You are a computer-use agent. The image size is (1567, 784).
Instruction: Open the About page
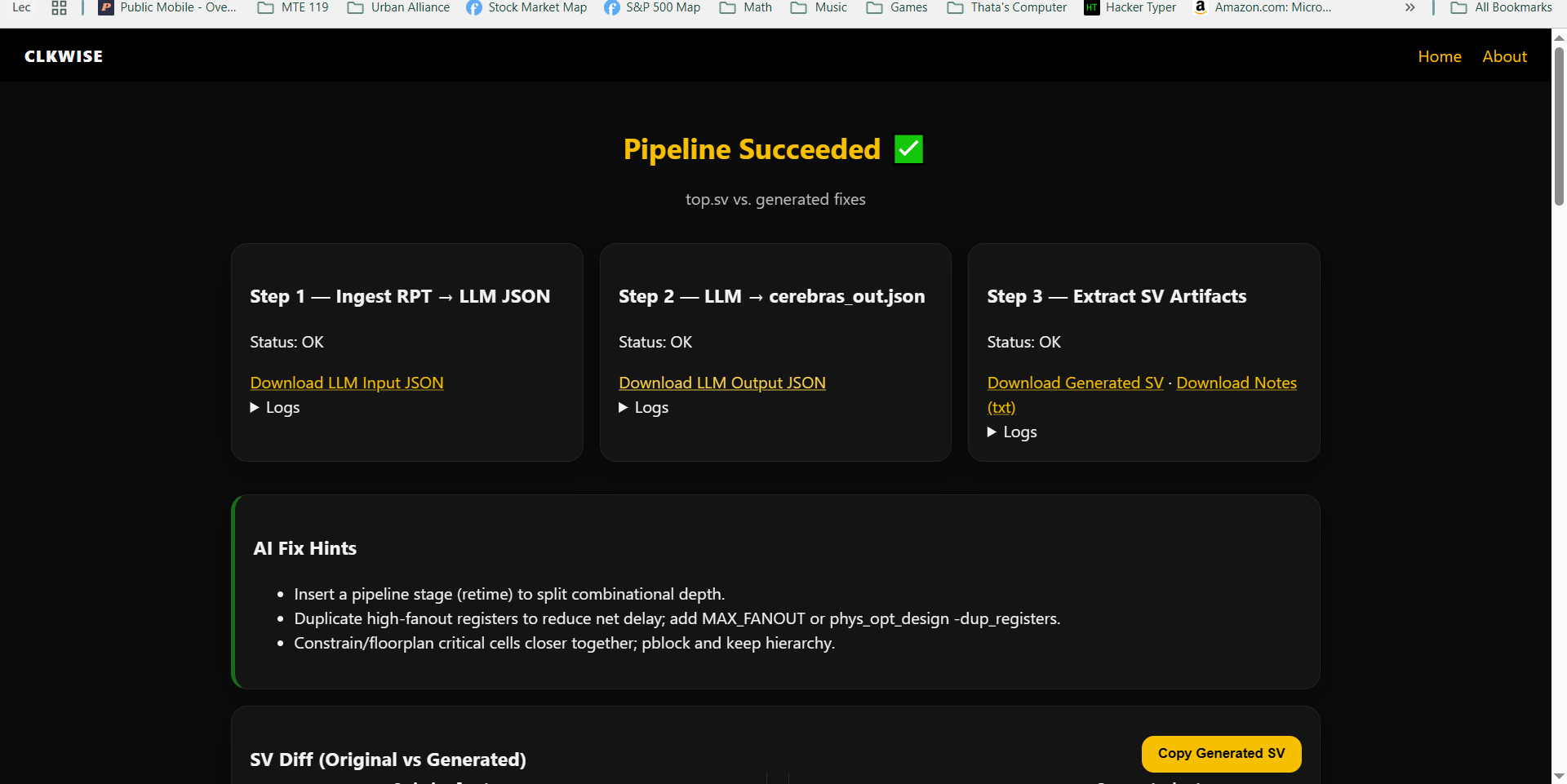click(1504, 56)
